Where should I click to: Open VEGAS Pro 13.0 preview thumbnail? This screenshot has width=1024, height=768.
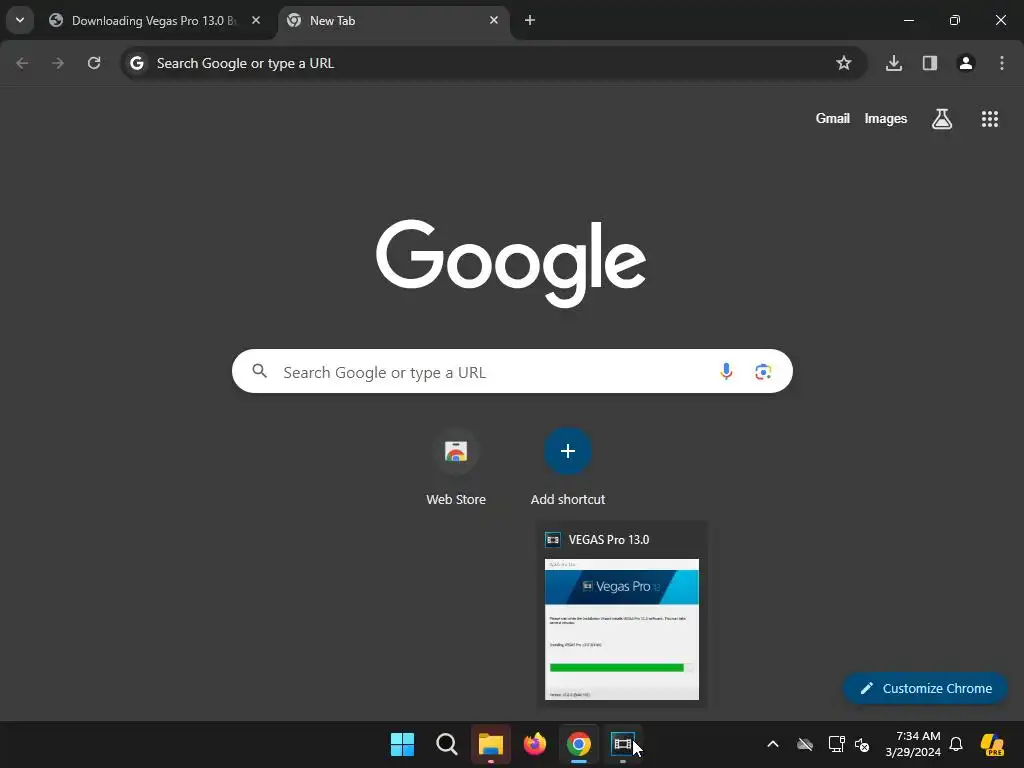coord(622,629)
